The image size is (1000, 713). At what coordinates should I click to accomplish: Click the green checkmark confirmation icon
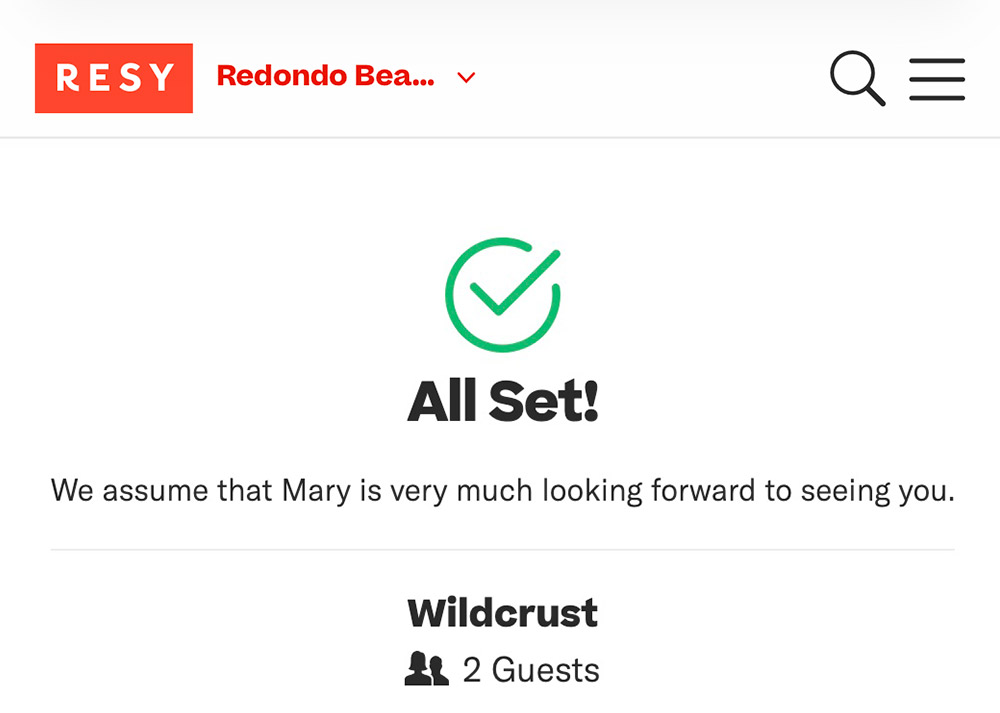point(503,293)
